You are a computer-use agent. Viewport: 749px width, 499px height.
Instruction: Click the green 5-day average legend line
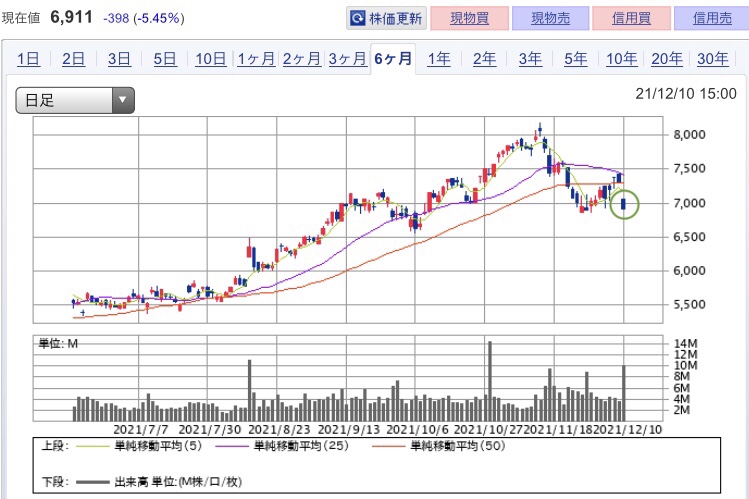(x=93, y=447)
